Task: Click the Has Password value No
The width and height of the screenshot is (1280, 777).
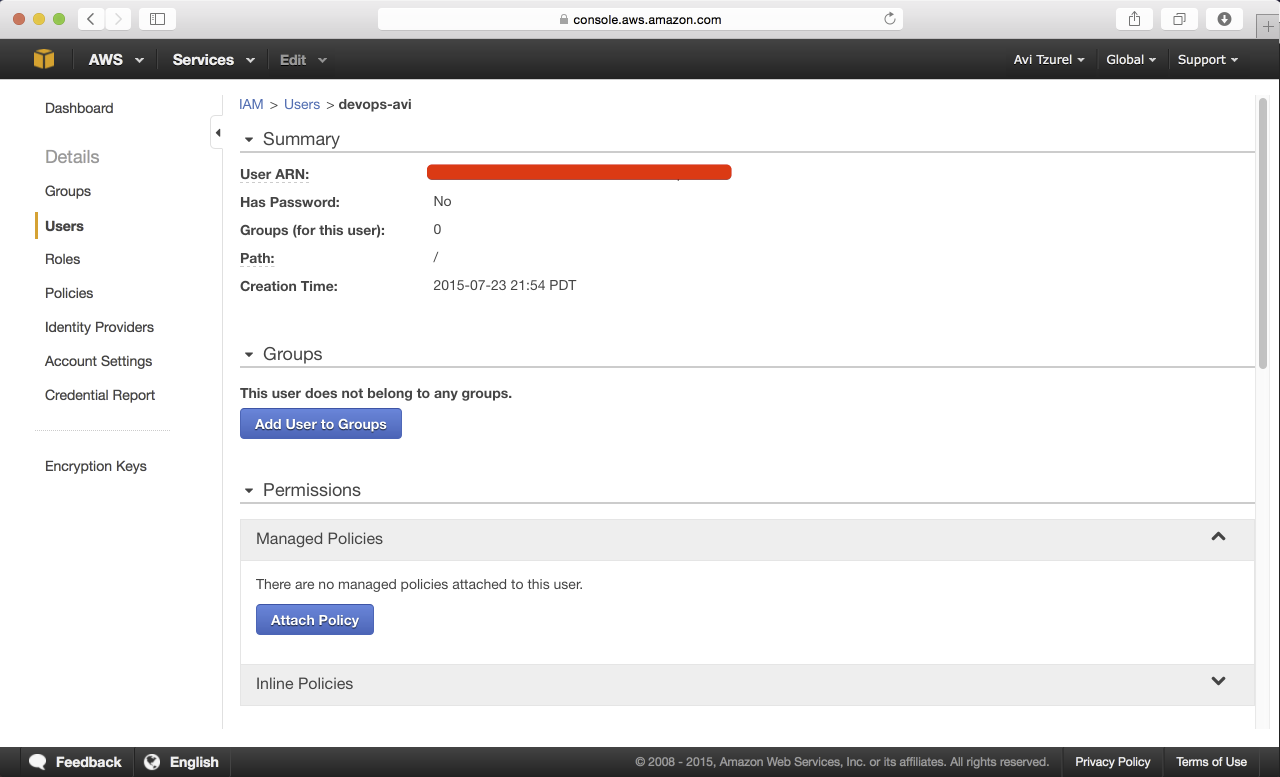Action: 442,201
